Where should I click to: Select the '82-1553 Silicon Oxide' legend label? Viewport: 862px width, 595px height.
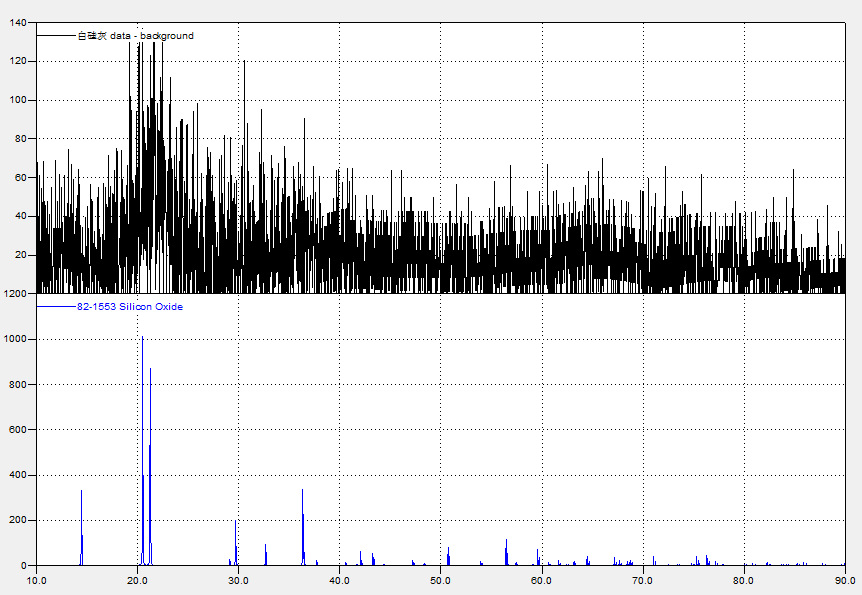click(x=130, y=307)
